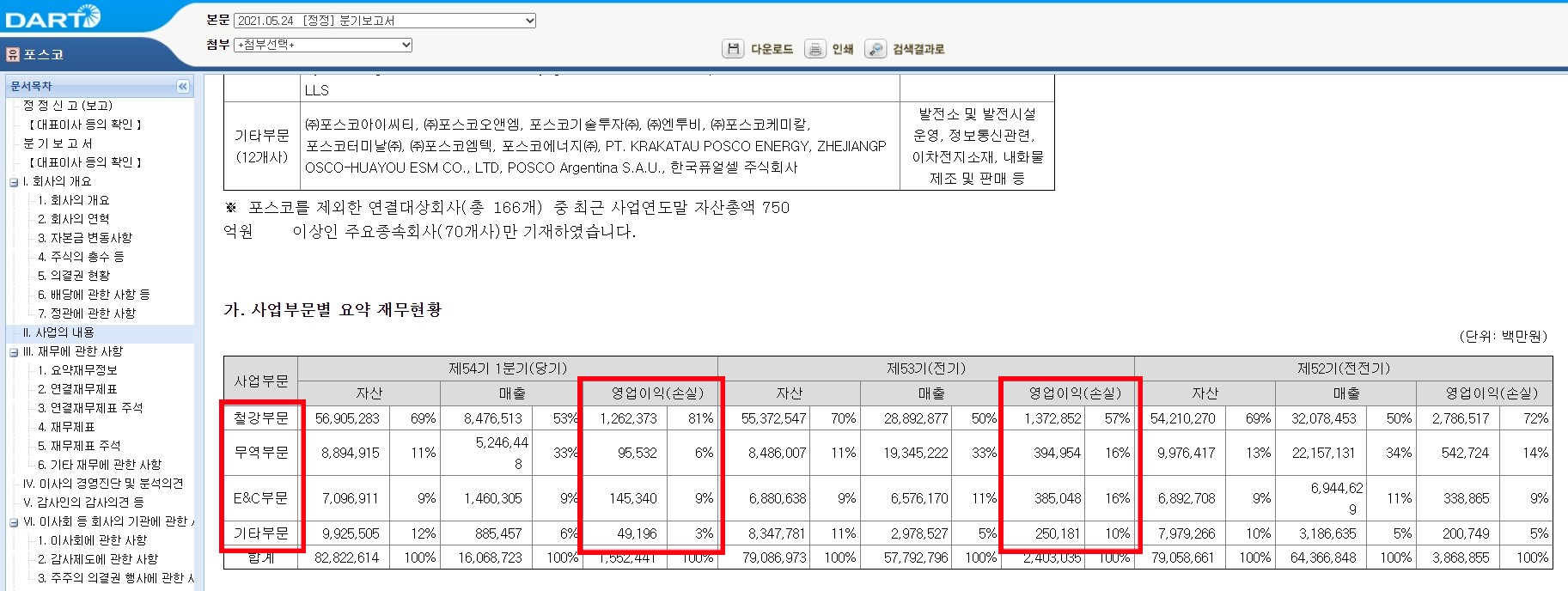Select the first 【대표이사 등의 확인】 entry
1568x591 pixels.
pos(86,125)
